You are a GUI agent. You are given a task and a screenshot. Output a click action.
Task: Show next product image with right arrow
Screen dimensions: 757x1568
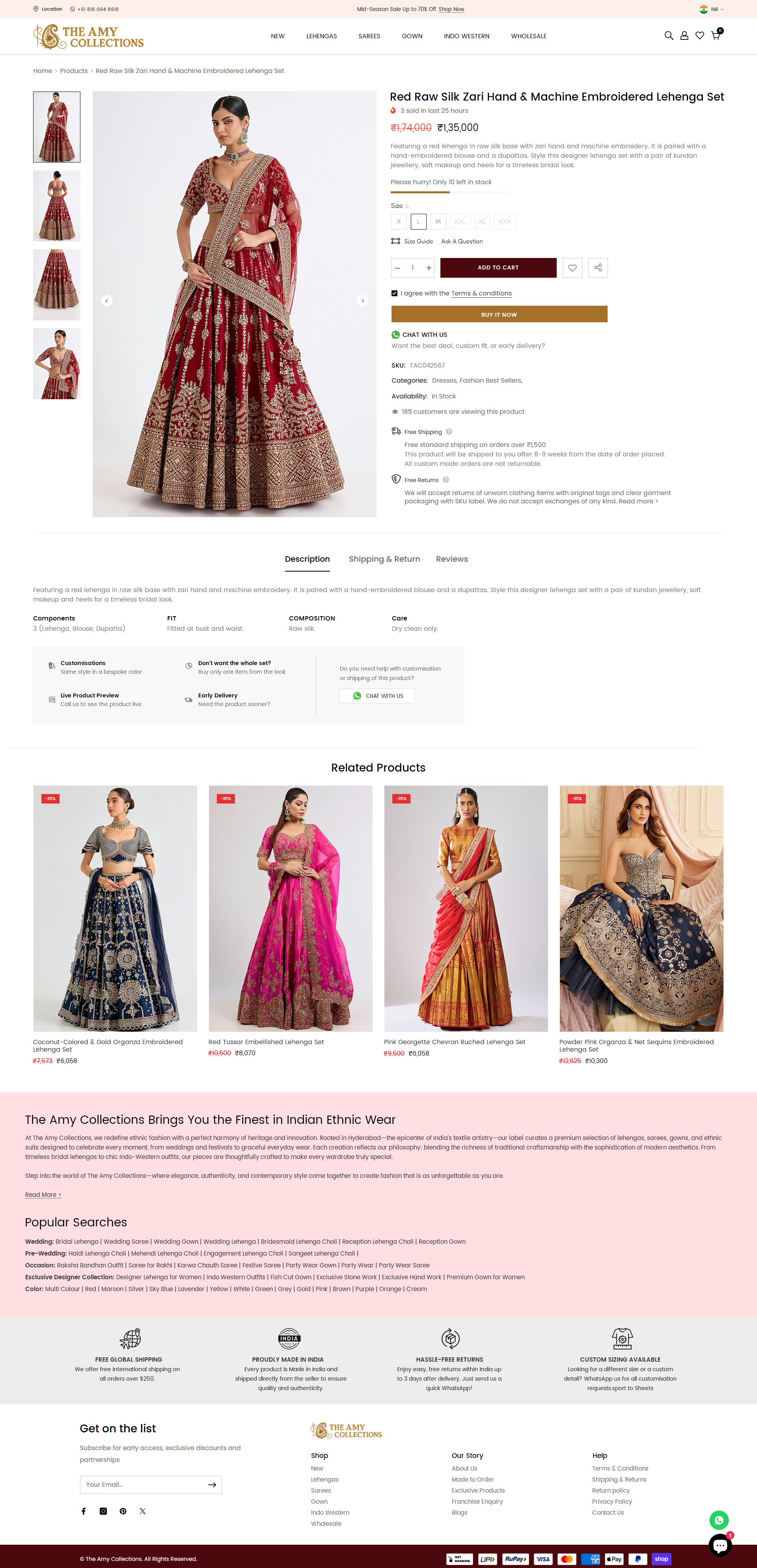point(363,301)
